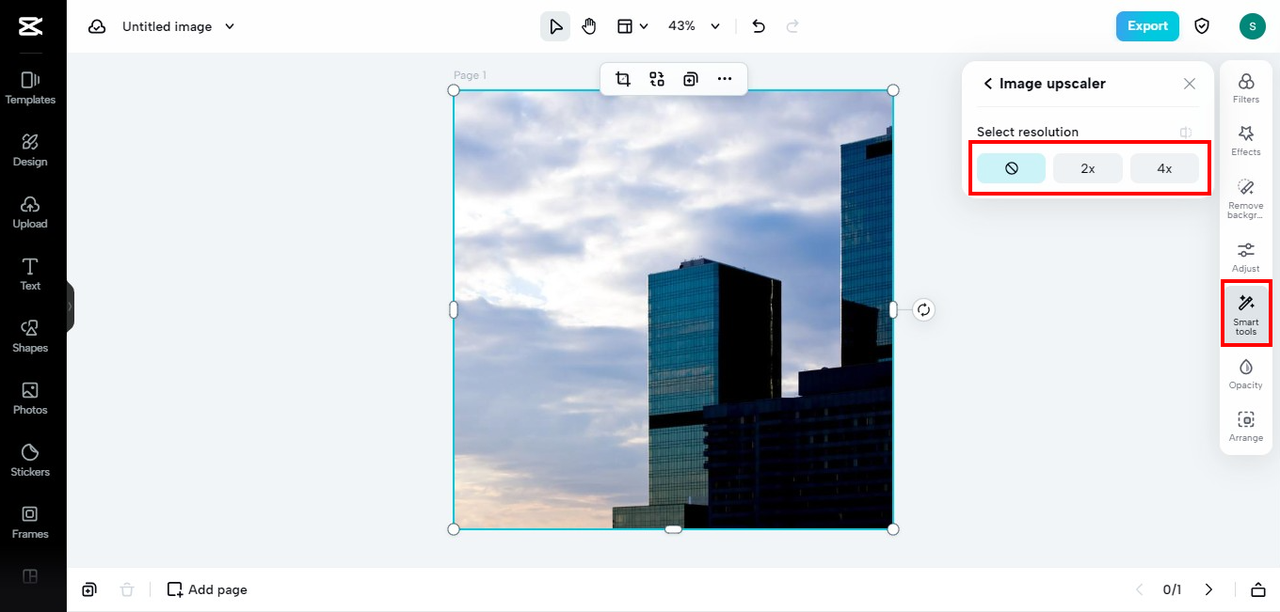Open the user account avatar
This screenshot has height=612, width=1280.
pyautogui.click(x=1252, y=26)
